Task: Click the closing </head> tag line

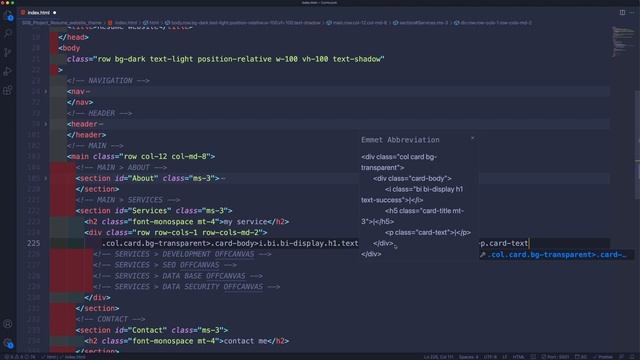Action: click(x=73, y=37)
